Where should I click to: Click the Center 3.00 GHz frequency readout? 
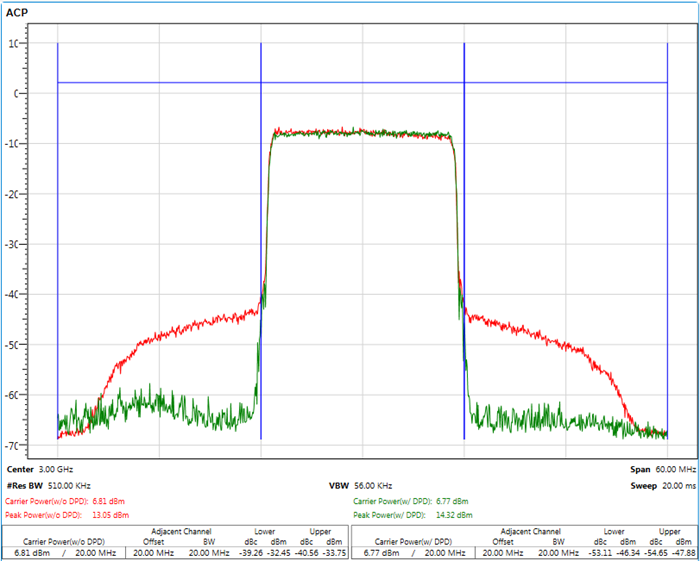[x=40, y=468]
